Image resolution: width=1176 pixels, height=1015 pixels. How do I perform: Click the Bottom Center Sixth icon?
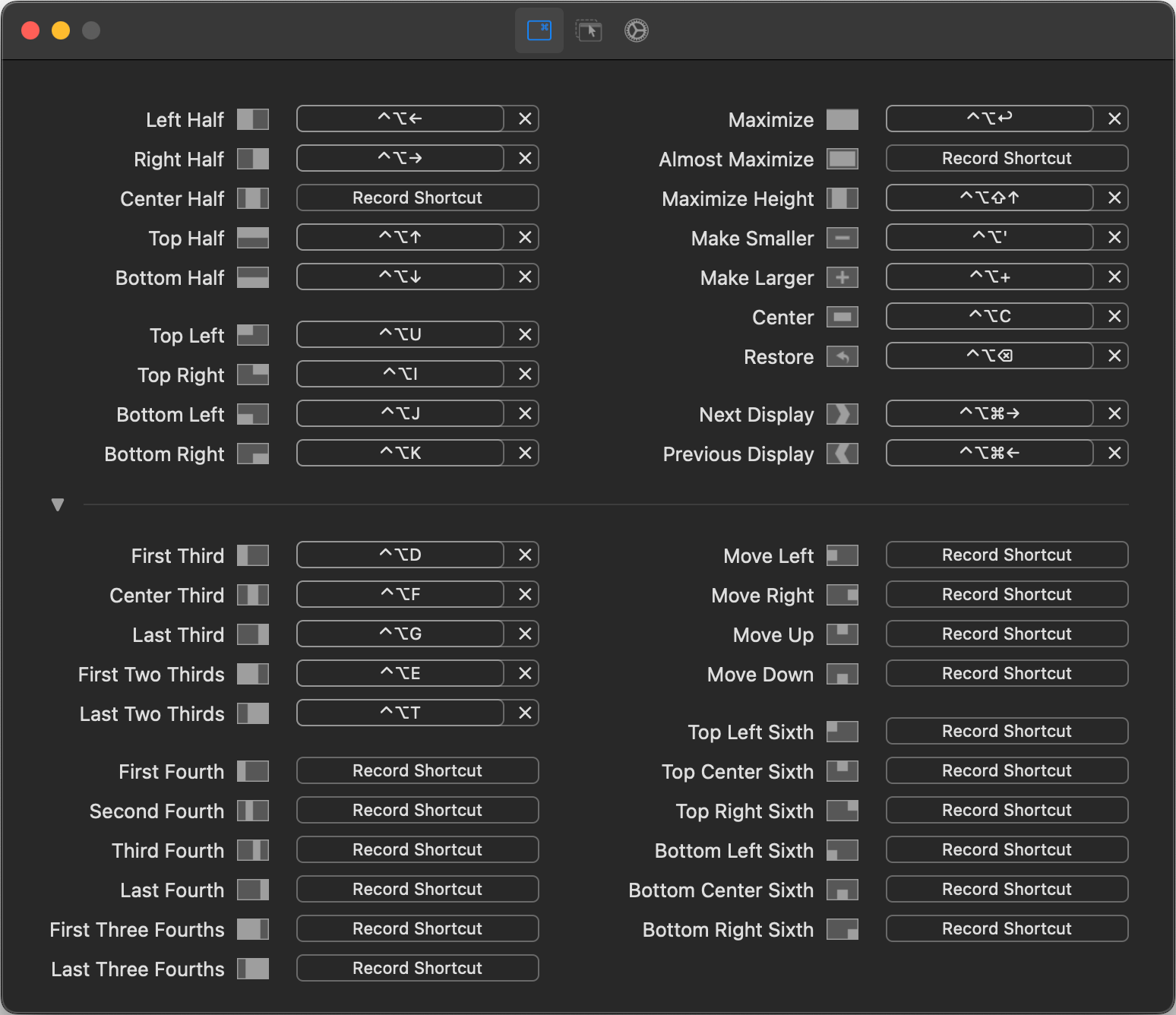(x=842, y=890)
